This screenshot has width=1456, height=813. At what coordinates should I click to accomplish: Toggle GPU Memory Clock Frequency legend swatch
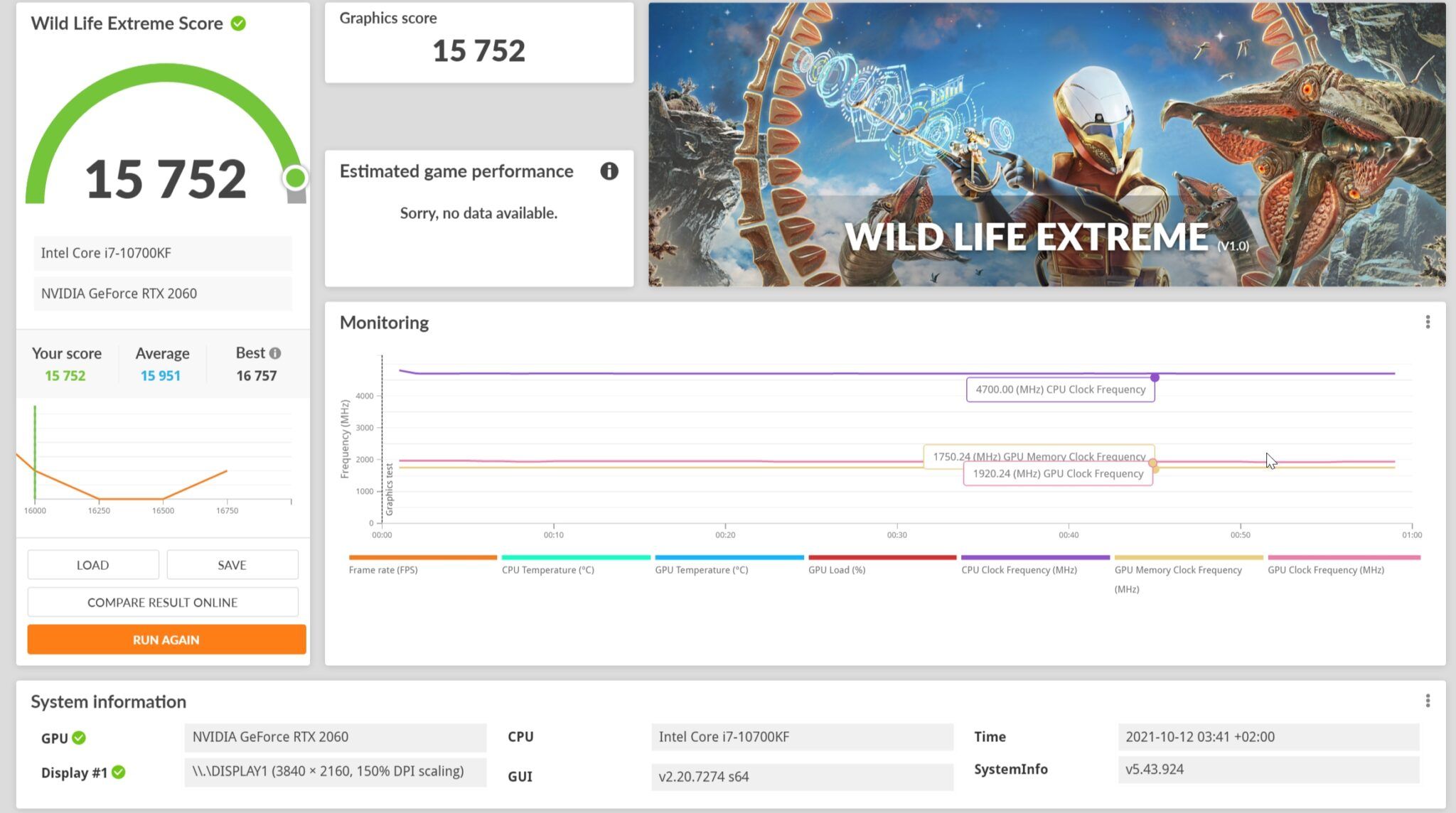(x=1189, y=558)
